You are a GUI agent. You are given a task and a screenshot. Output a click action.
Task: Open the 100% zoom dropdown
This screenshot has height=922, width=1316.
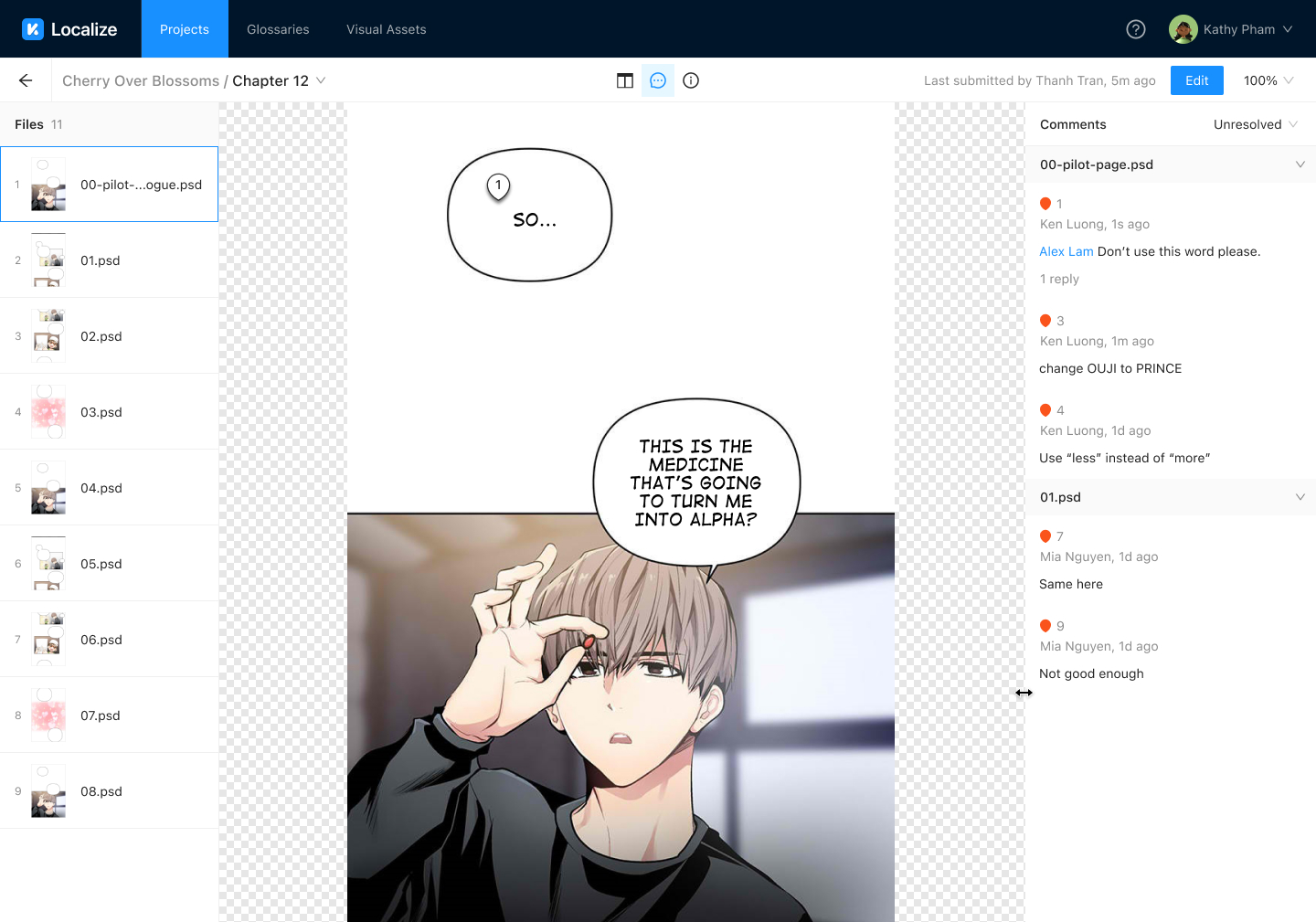coord(1268,80)
